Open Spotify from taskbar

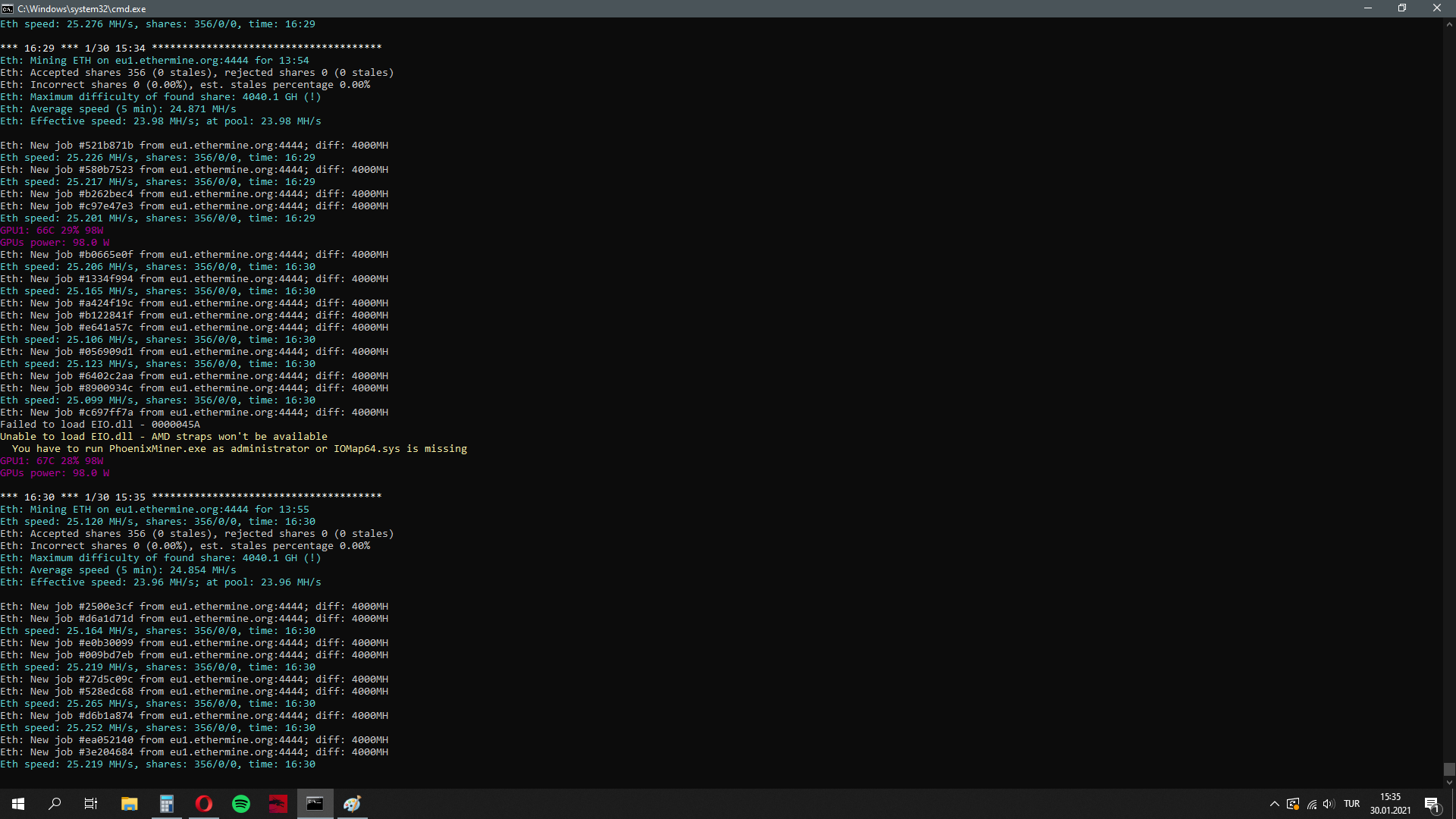[x=241, y=804]
